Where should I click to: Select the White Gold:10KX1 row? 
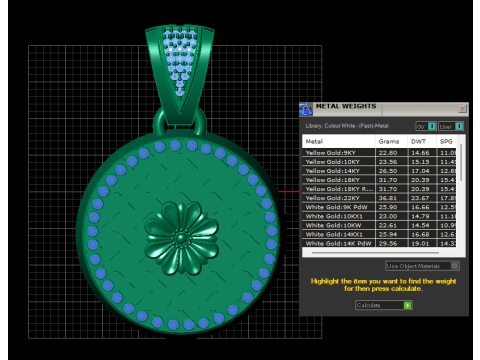pyautogui.click(x=379, y=216)
